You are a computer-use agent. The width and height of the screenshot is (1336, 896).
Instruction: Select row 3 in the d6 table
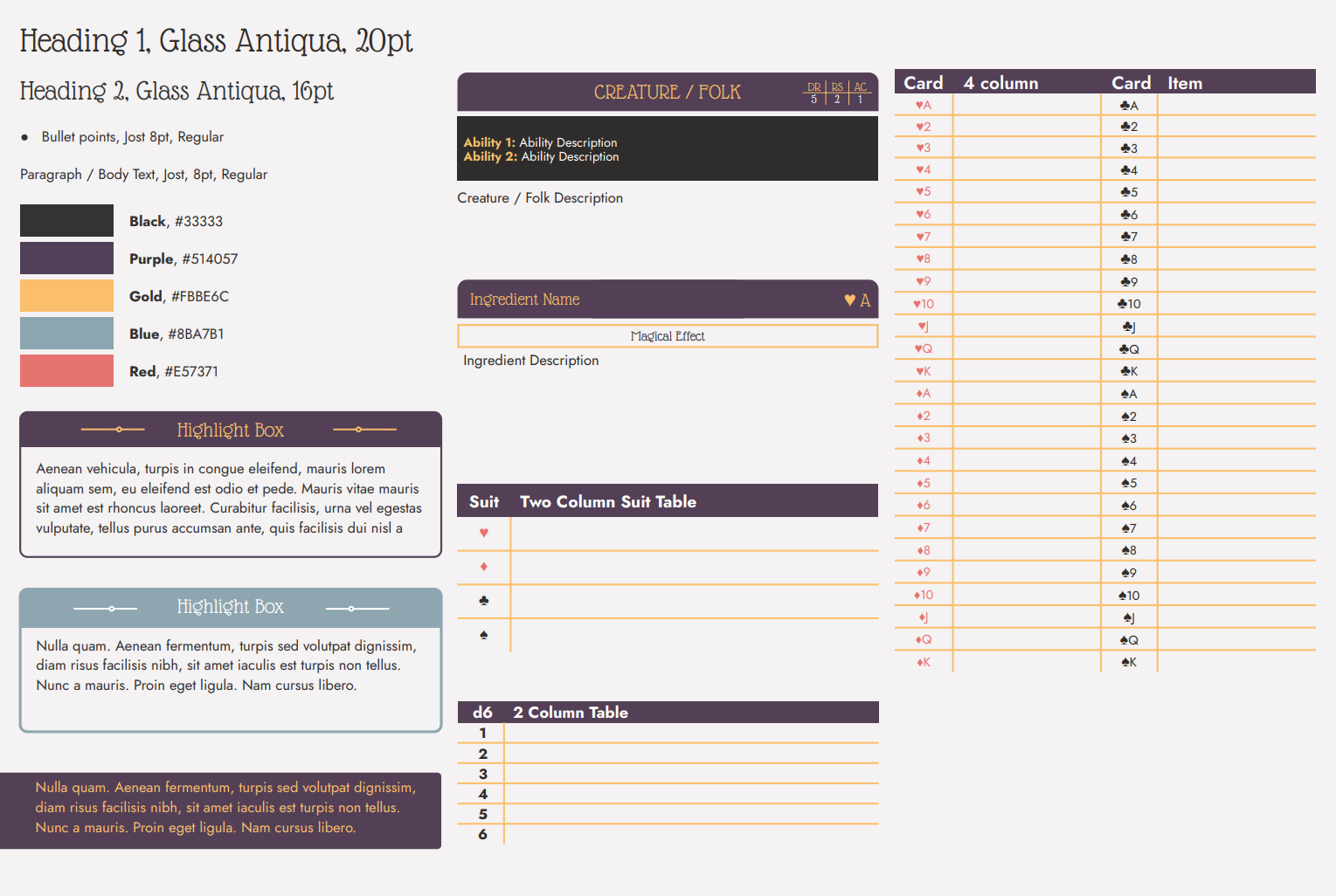coord(482,774)
